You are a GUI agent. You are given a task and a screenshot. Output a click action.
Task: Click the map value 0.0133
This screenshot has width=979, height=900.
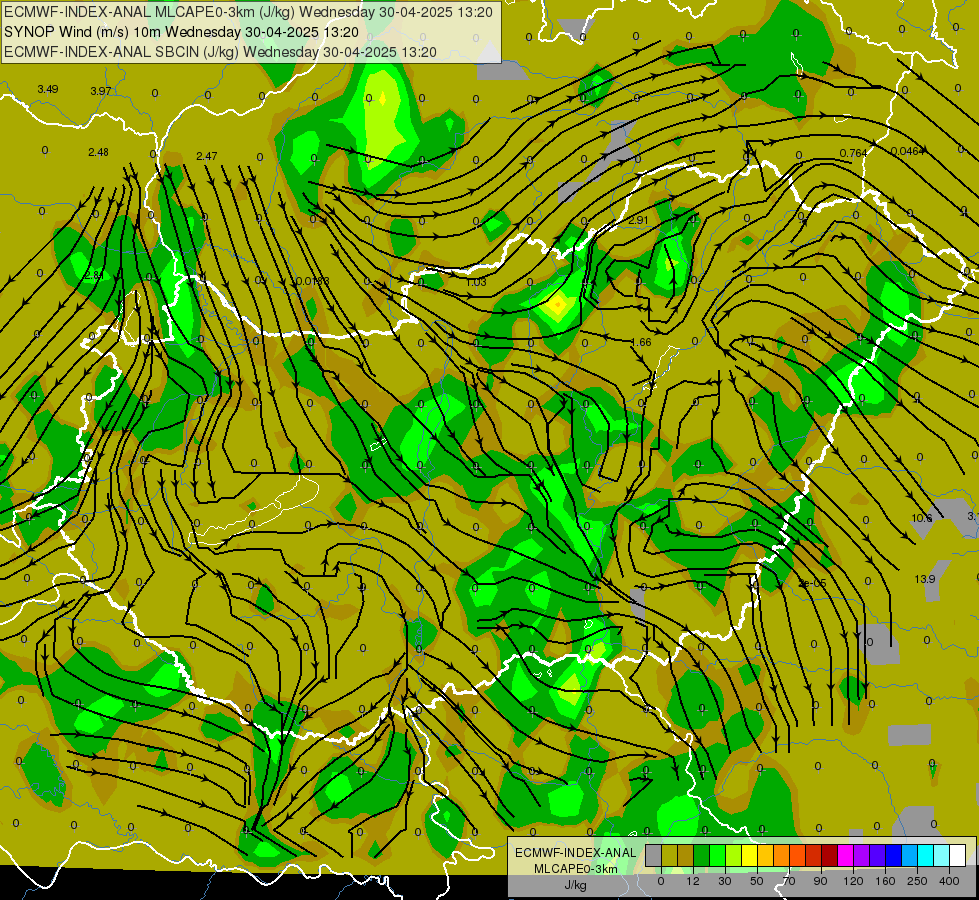pyautogui.click(x=313, y=281)
